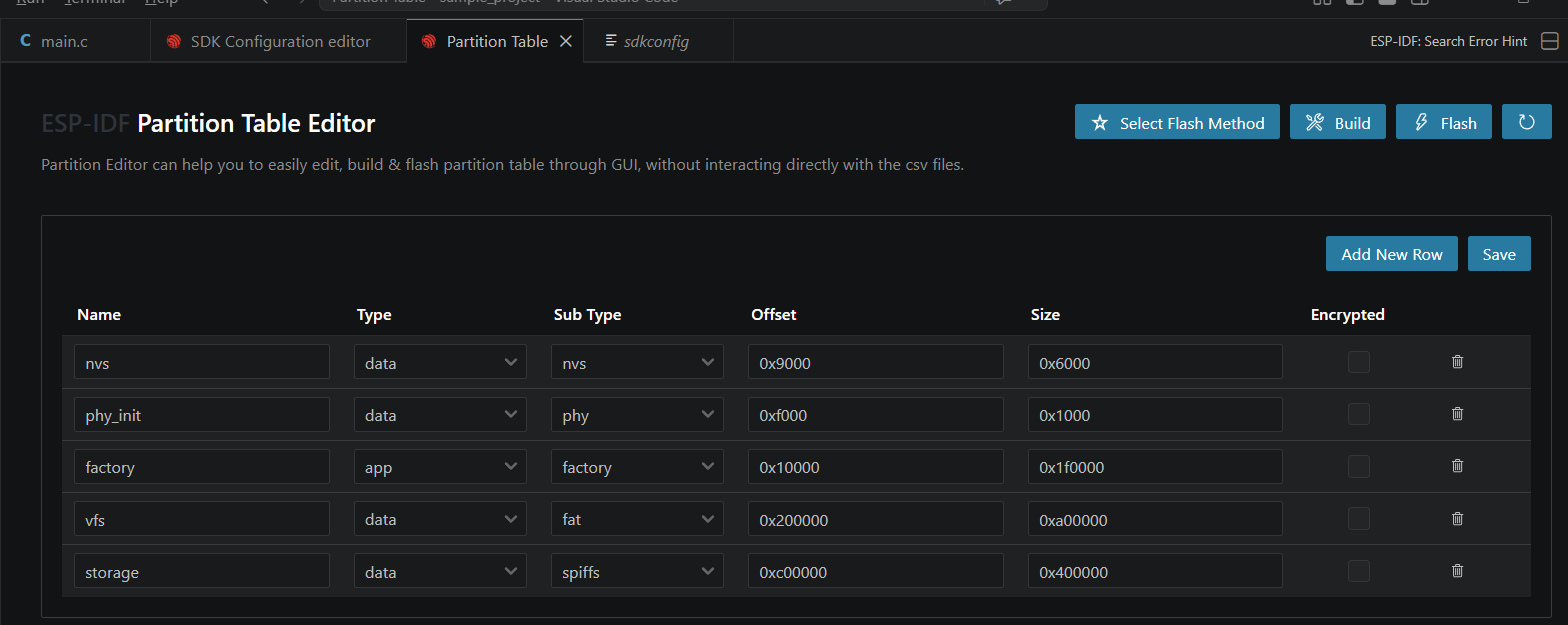Remove the factory row via trash icon
The image size is (1568, 625).
click(x=1457, y=466)
